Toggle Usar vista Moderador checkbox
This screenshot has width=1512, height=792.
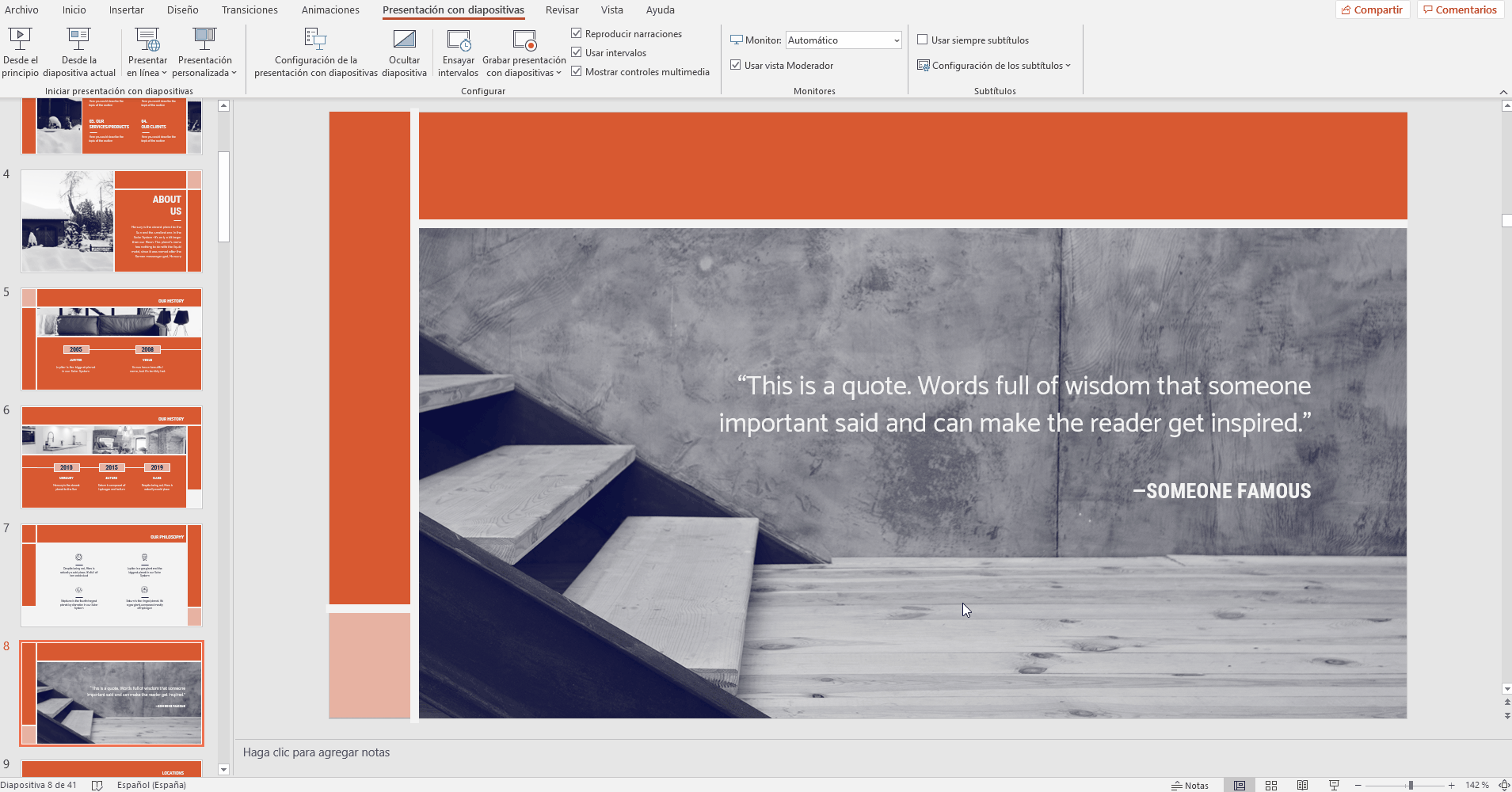coord(736,65)
